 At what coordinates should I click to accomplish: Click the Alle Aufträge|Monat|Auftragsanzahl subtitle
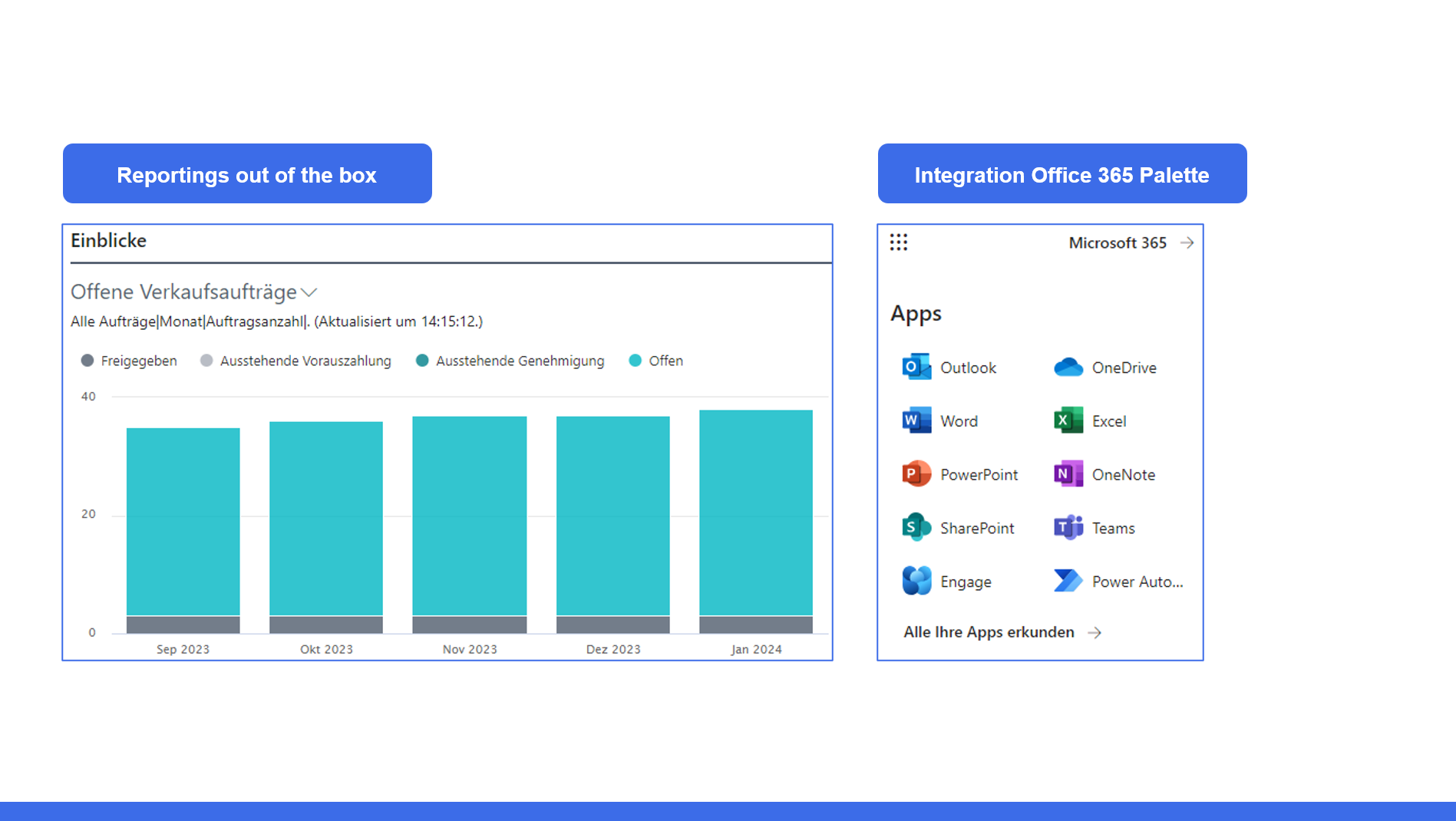tap(276, 321)
